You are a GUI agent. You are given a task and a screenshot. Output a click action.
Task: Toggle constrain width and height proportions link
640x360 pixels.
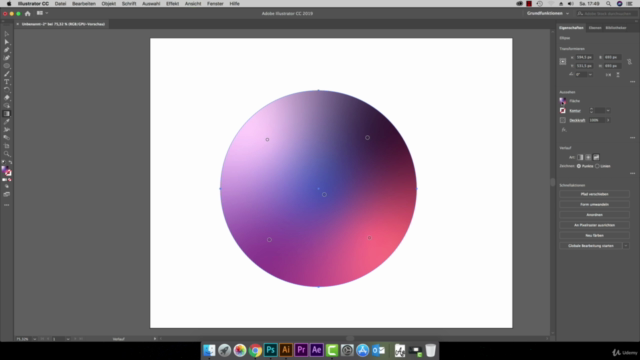click(629, 62)
